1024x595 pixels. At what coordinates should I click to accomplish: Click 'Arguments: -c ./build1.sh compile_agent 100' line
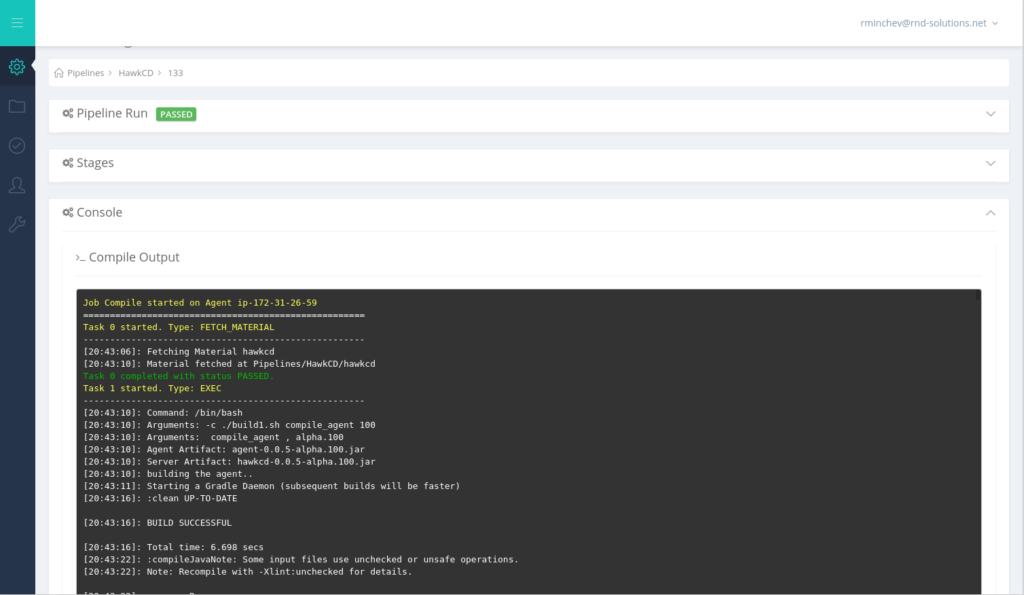pyautogui.click(x=229, y=425)
